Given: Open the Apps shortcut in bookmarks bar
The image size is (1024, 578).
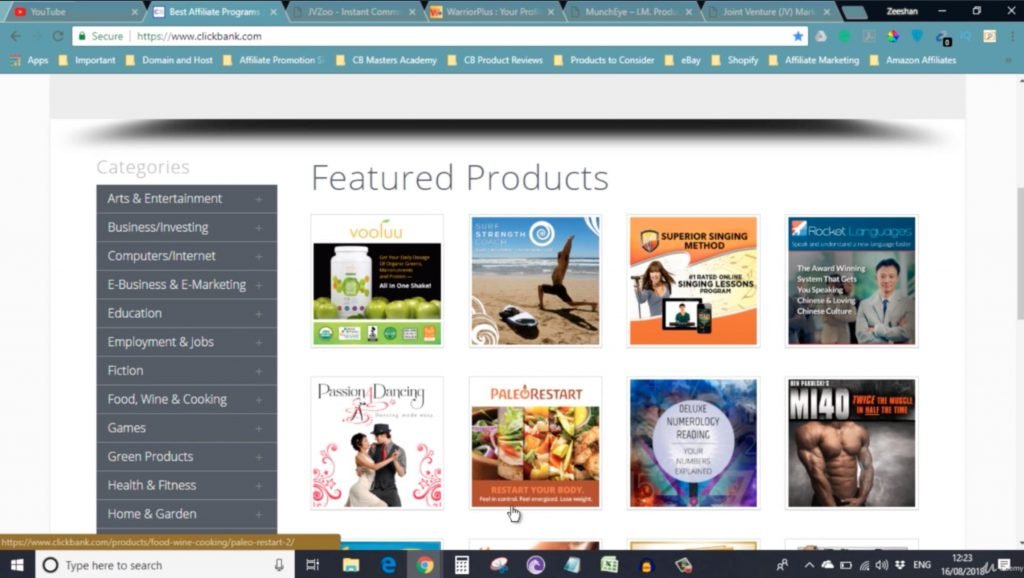Looking at the screenshot, I should 29,60.
